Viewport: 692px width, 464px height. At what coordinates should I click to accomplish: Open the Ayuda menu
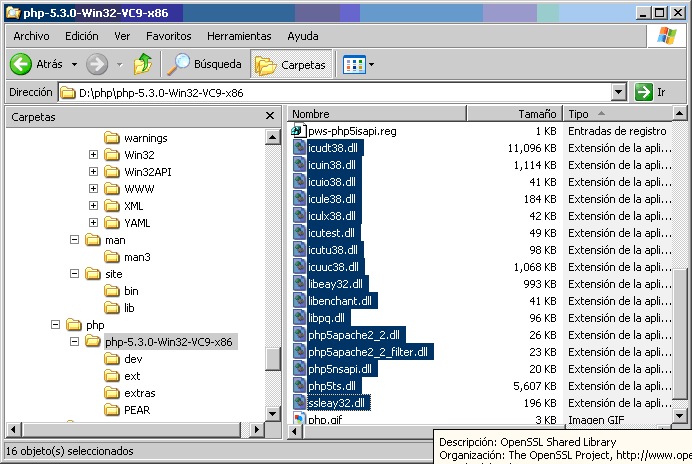pyautogui.click(x=303, y=36)
